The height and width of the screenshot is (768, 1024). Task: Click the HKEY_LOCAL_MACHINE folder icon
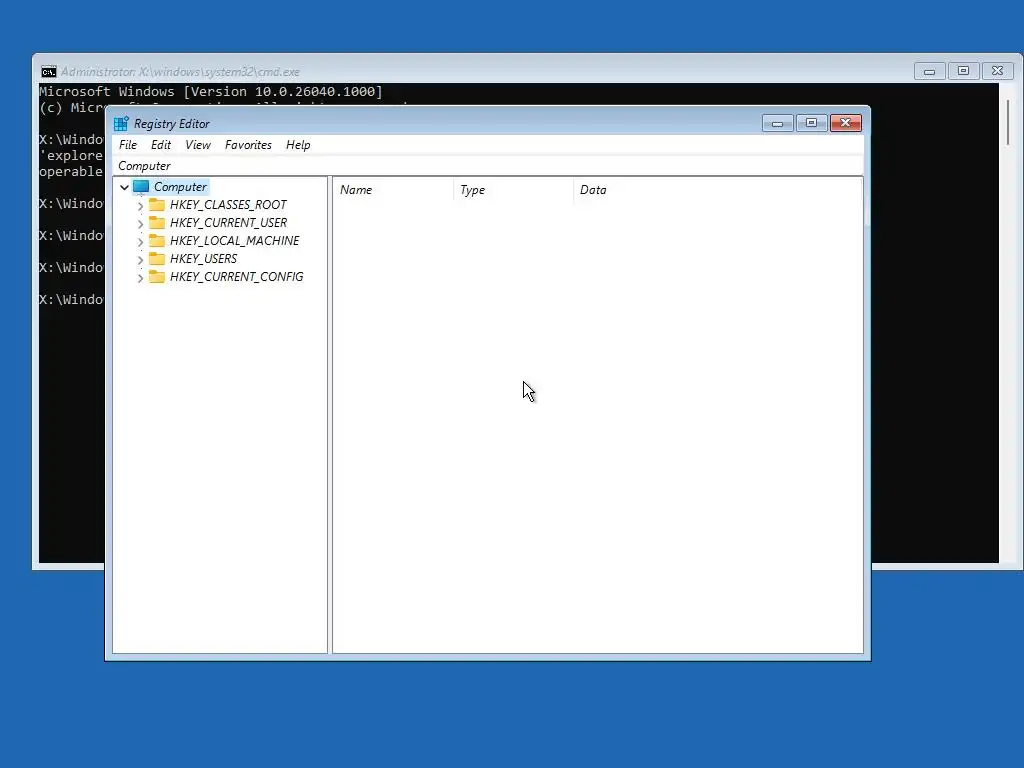coord(157,240)
